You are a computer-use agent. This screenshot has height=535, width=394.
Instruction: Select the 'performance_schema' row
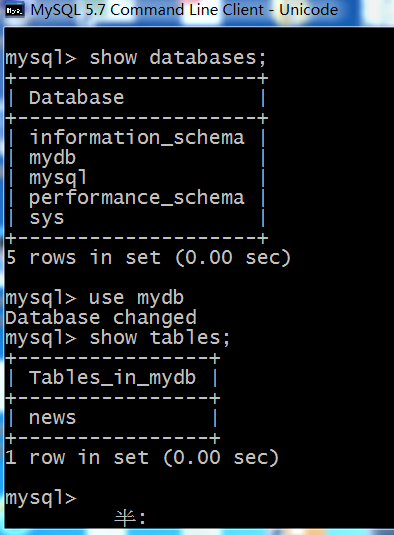pyautogui.click(x=137, y=198)
